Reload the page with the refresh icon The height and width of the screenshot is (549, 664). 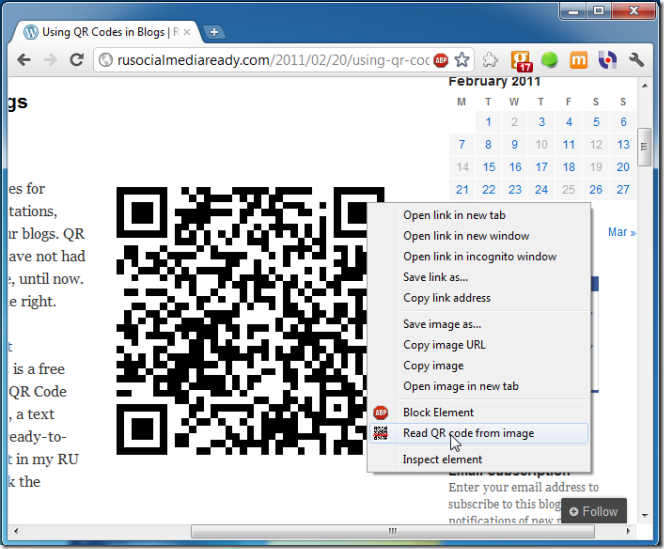click(x=77, y=60)
